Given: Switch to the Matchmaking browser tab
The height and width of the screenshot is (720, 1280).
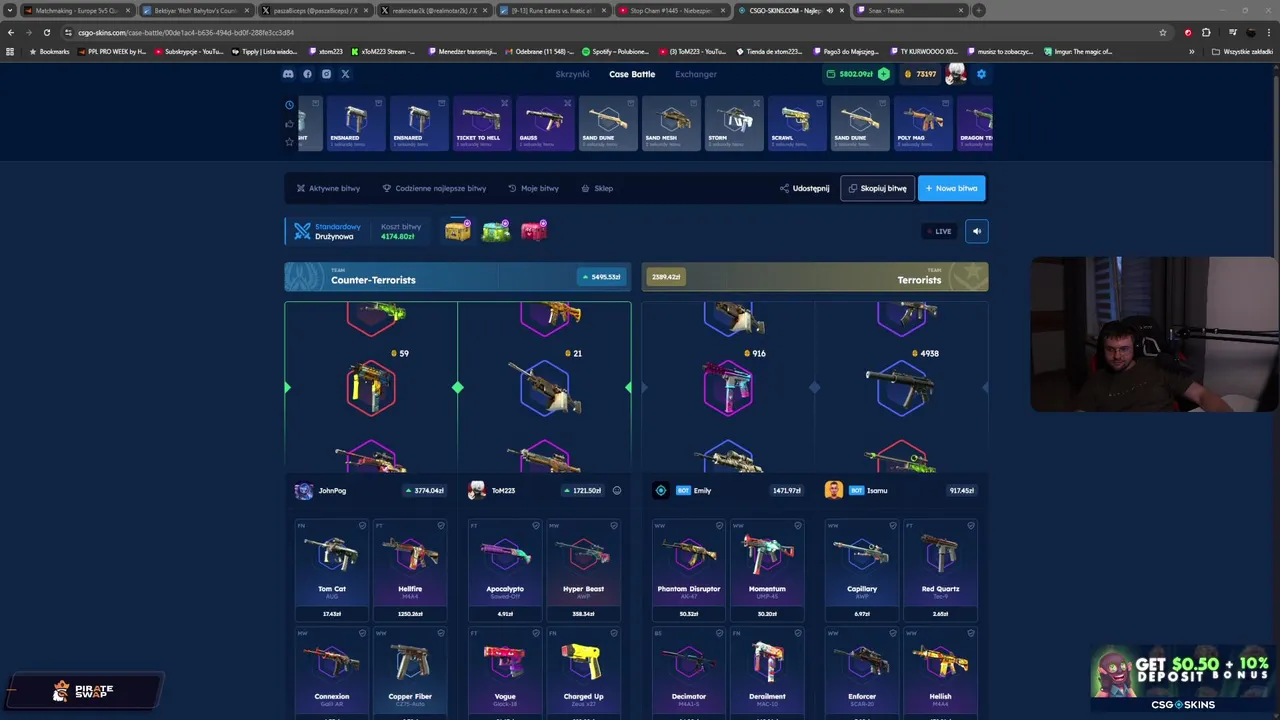Looking at the screenshot, I should coord(76,10).
